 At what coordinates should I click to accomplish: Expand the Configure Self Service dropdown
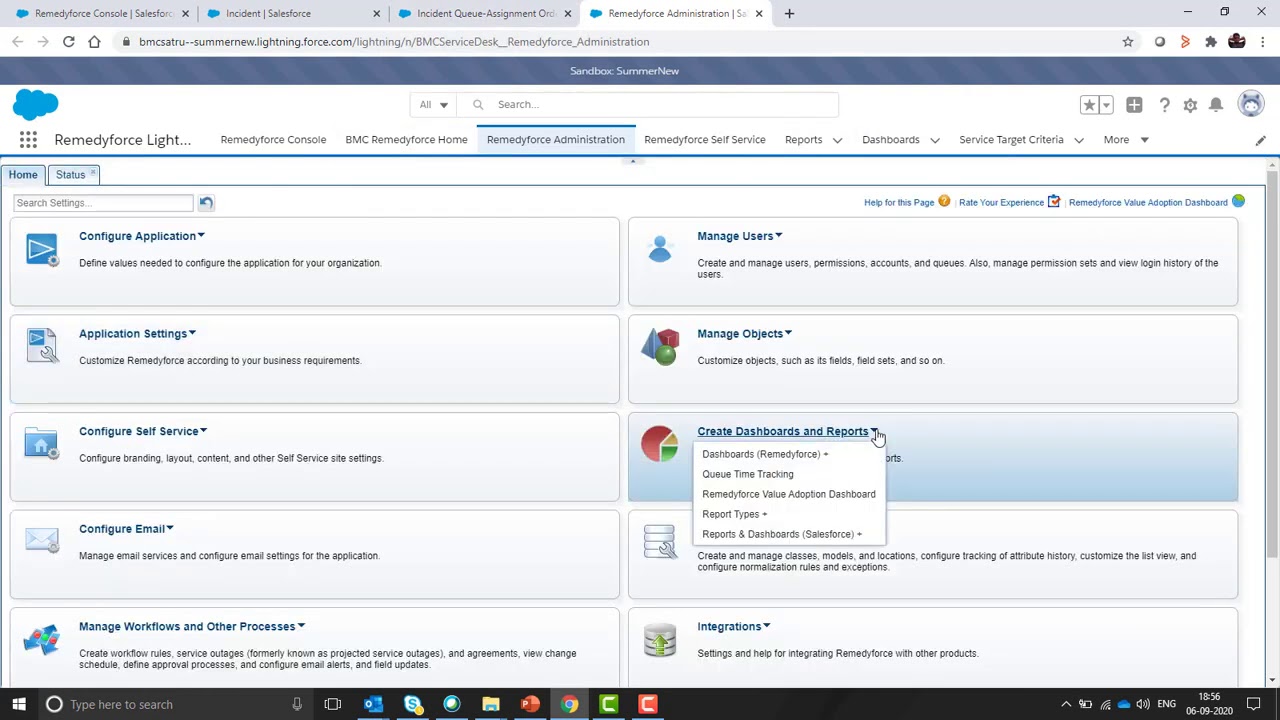[203, 432]
